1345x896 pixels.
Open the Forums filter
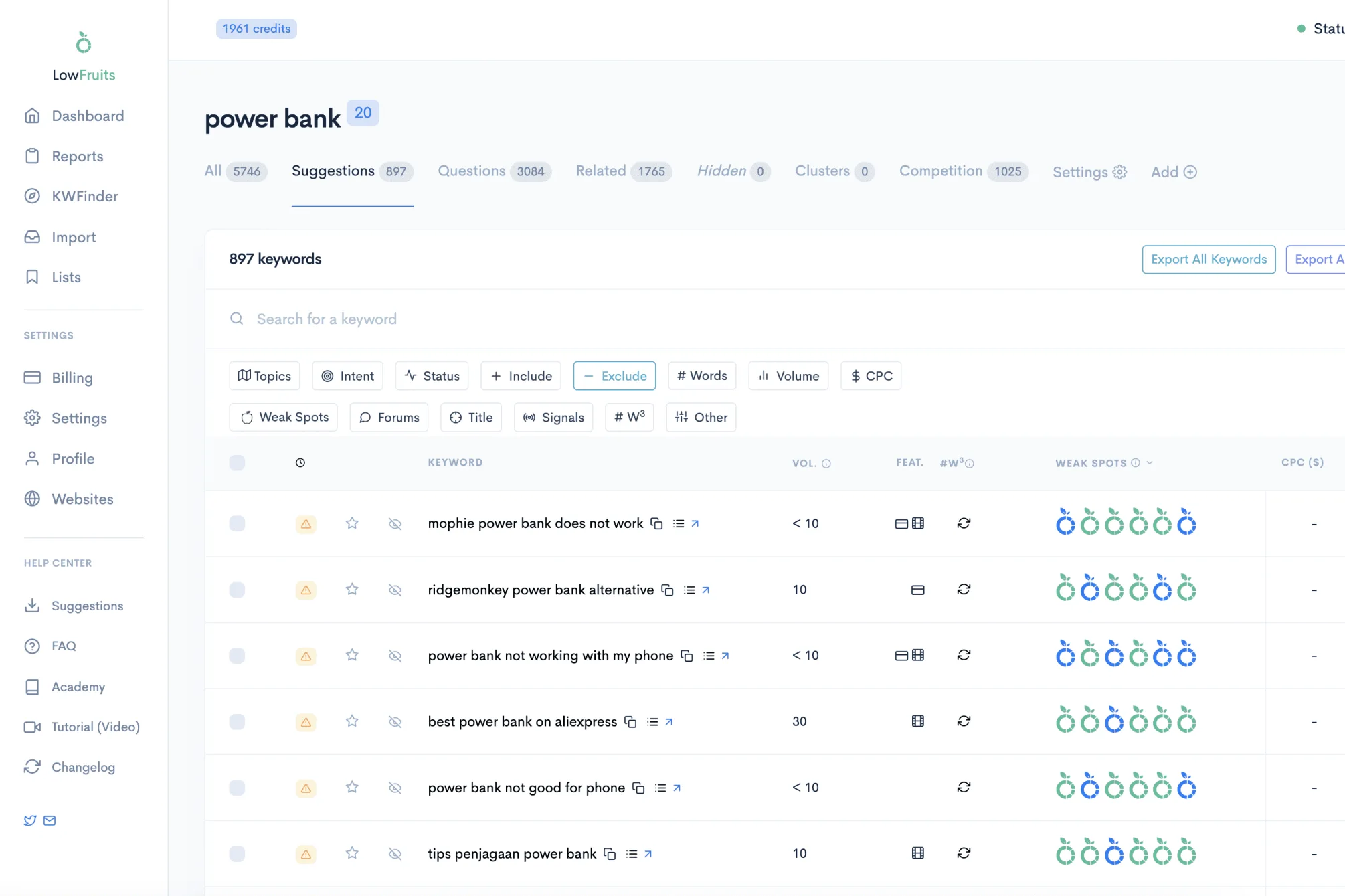coord(389,417)
